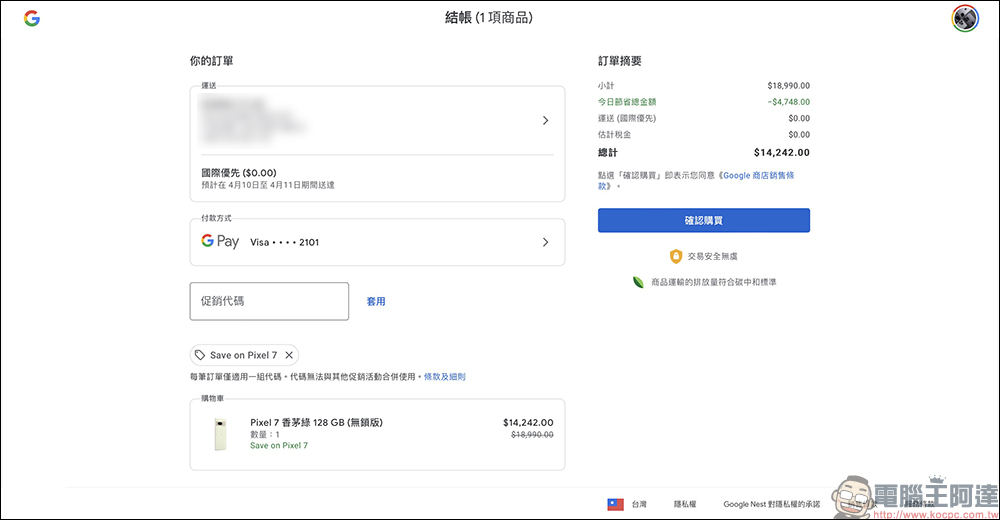Click the 小計 $18,990.00 subtotal value

tap(788, 85)
